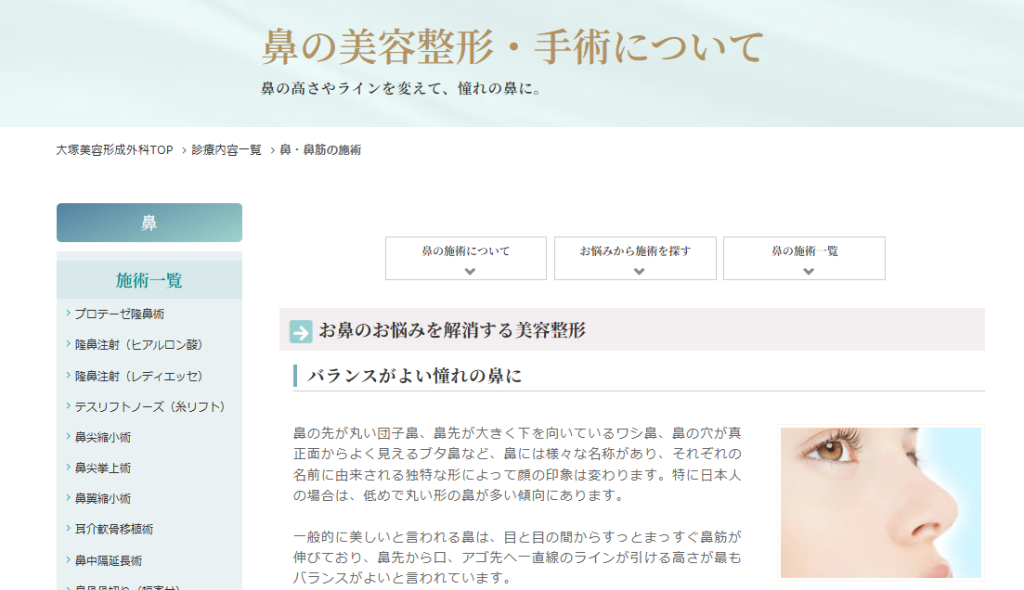The width and height of the screenshot is (1024, 590).
Task: Go to 大塚美容形成外科TOP breadcrumb link
Action: point(114,150)
